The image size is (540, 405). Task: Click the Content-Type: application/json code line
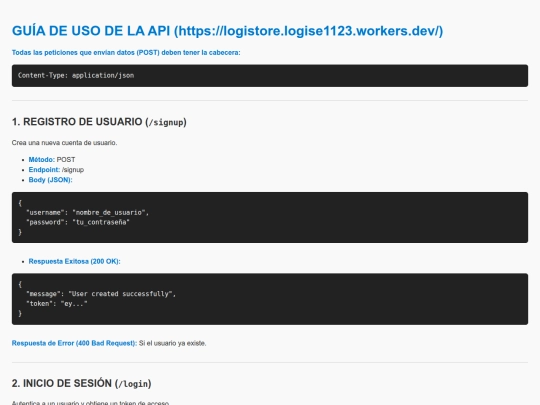point(76,75)
